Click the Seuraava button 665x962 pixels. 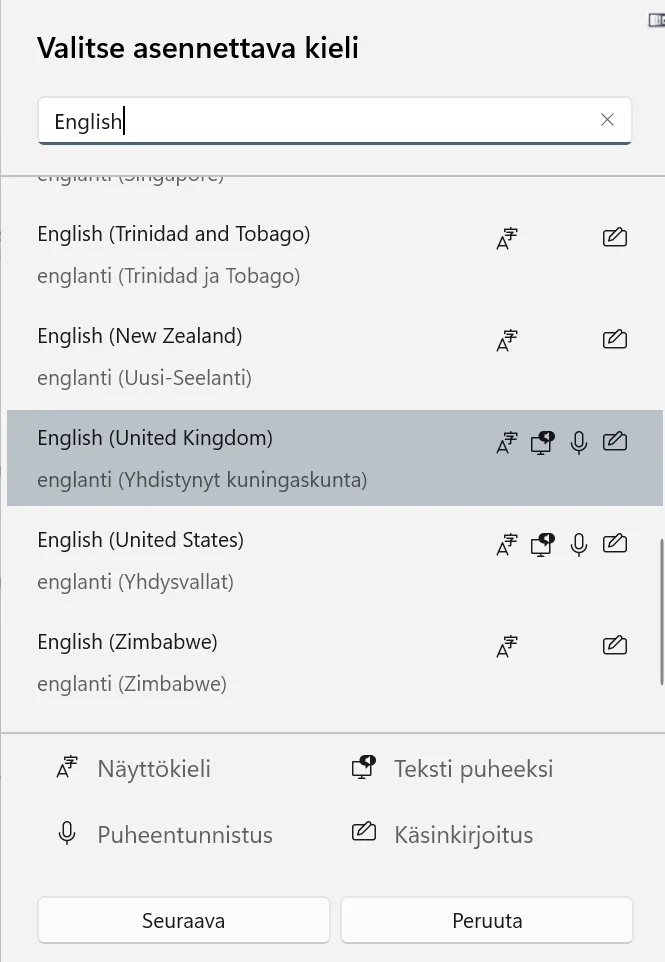(x=183, y=920)
